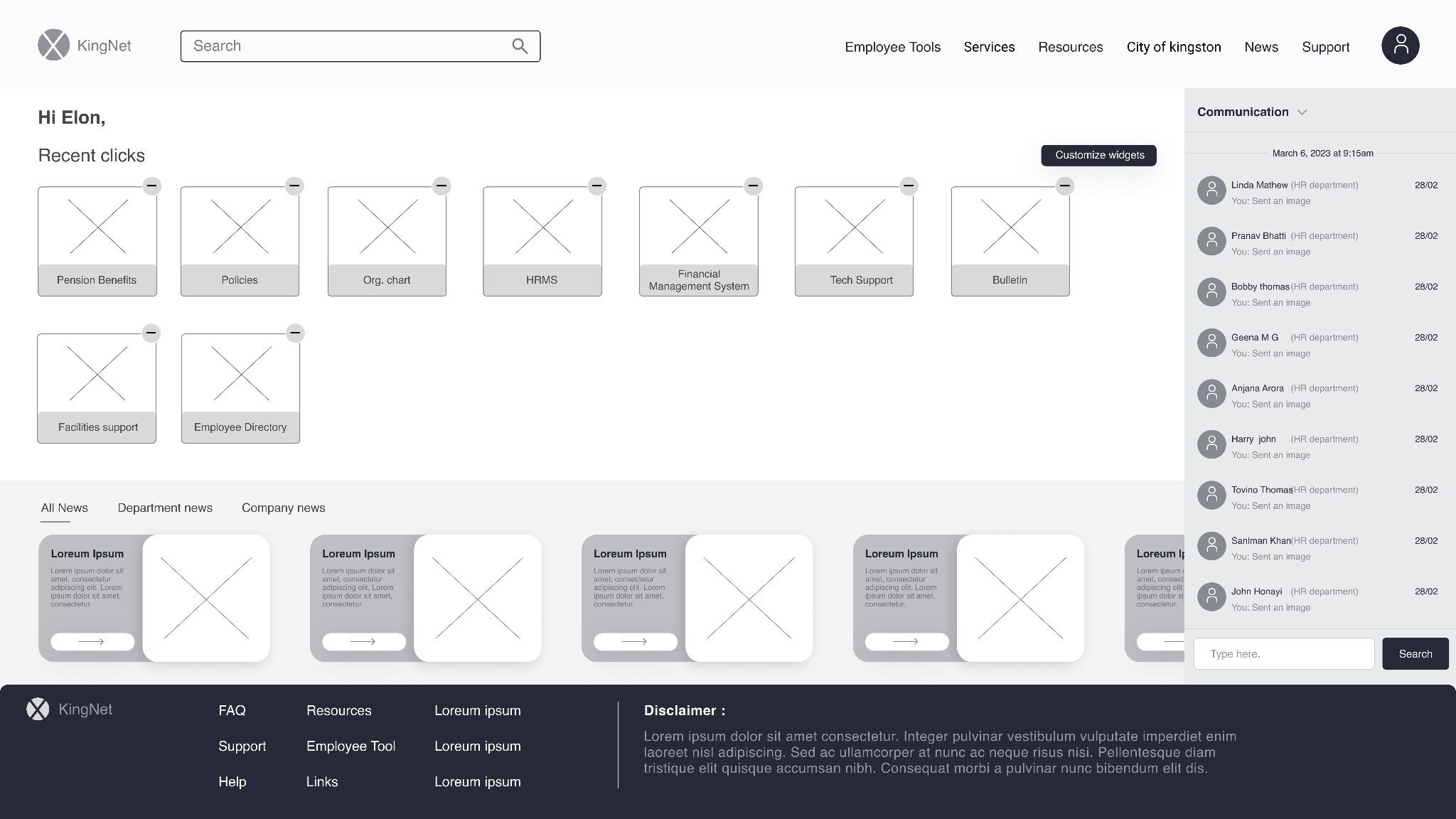The width and height of the screenshot is (1456, 819).
Task: Open the Support footer link
Action: (242, 746)
